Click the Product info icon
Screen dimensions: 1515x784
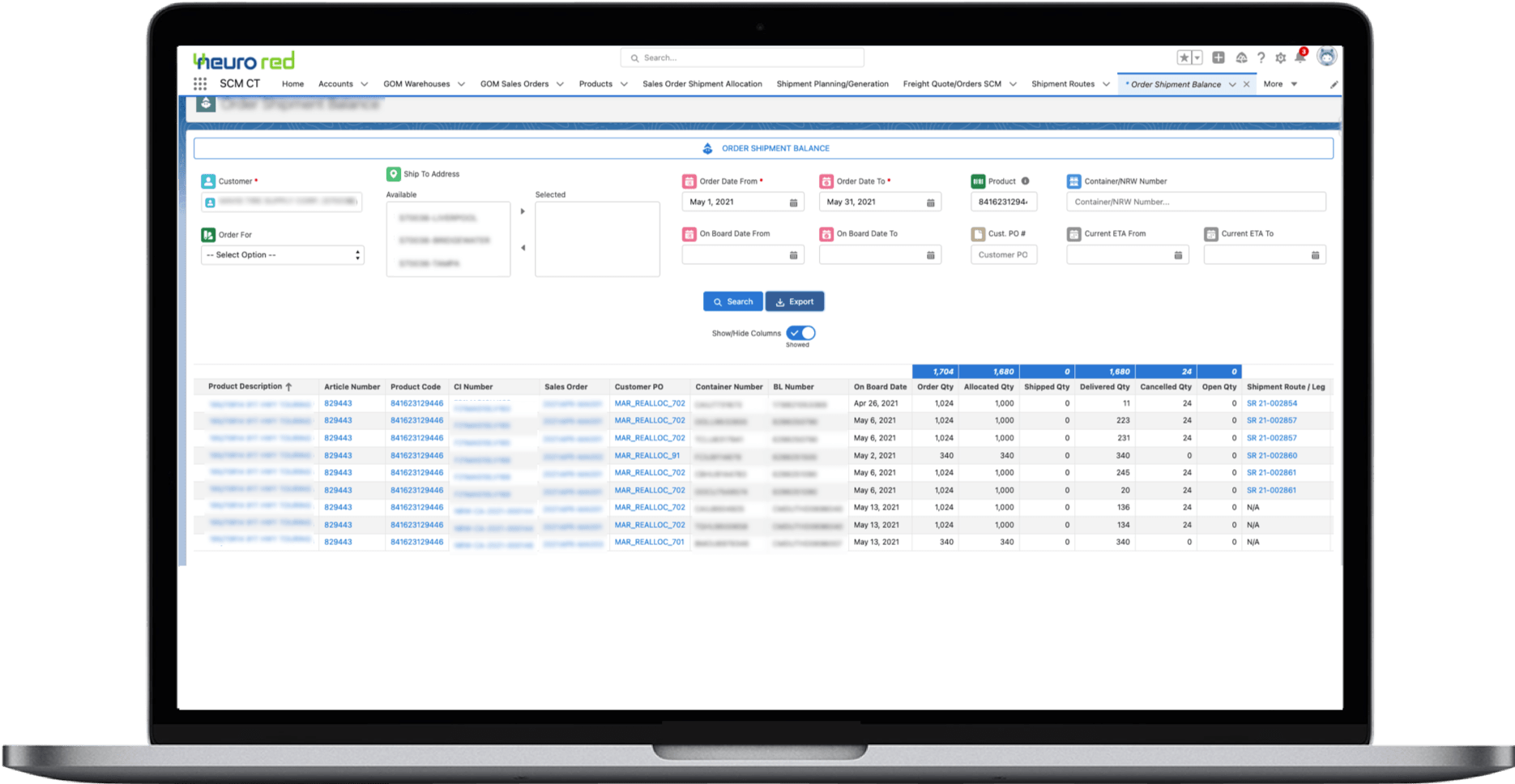[x=1025, y=181]
